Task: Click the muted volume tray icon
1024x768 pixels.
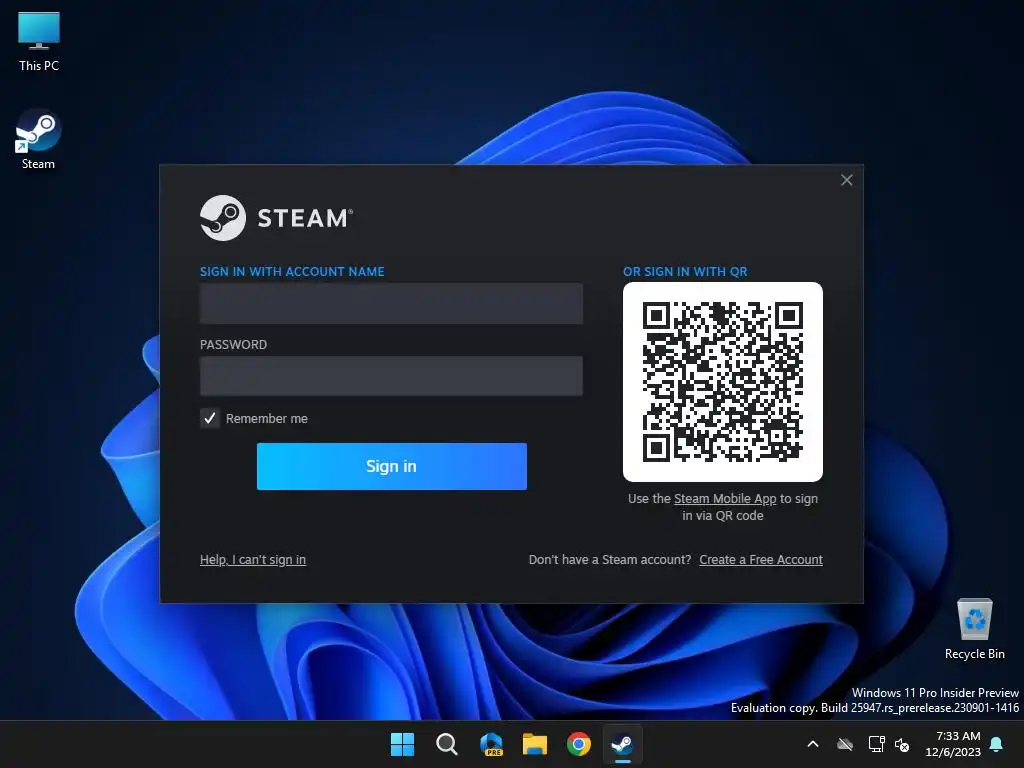Action: (x=902, y=744)
